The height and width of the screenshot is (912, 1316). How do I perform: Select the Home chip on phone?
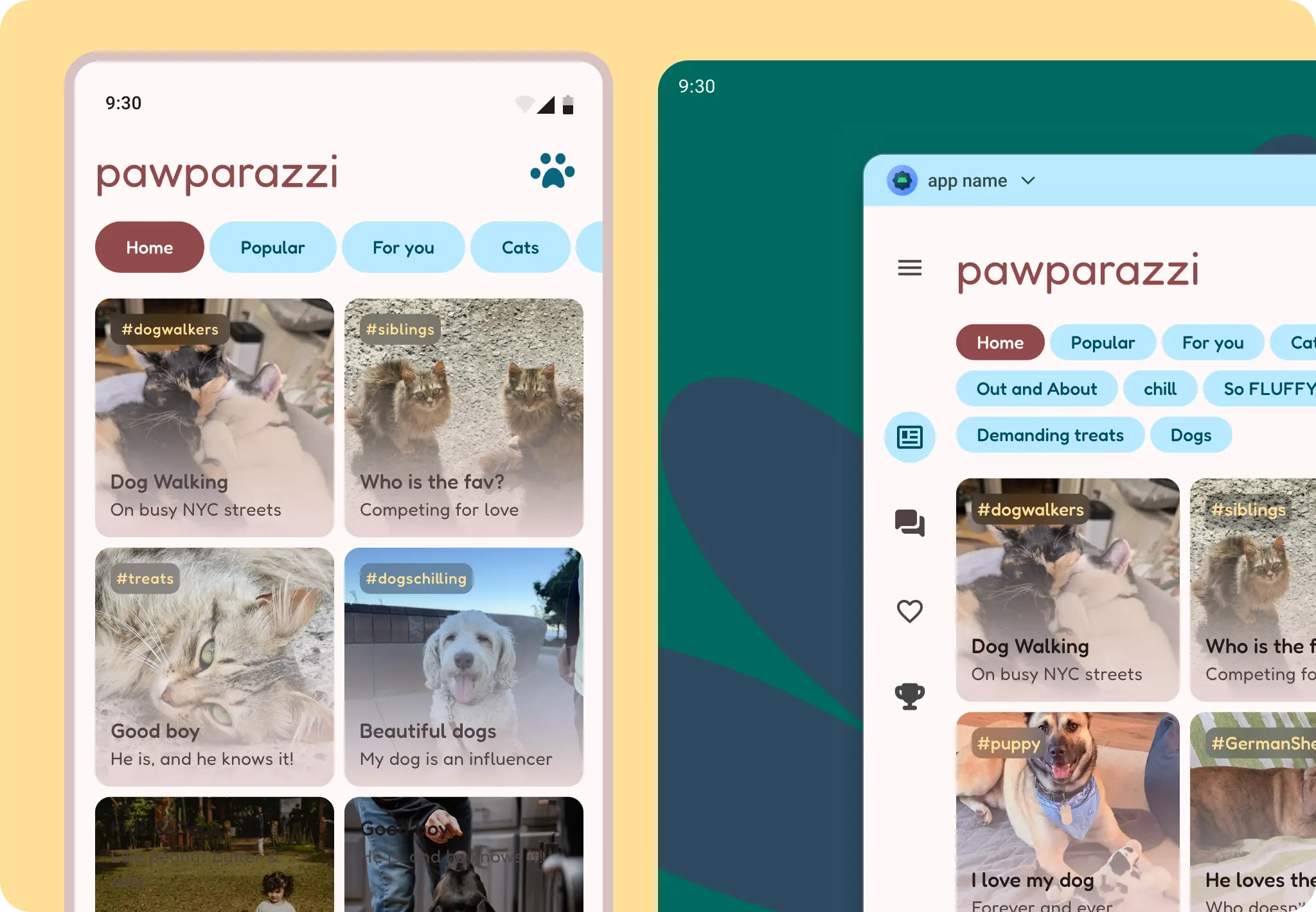(150, 247)
